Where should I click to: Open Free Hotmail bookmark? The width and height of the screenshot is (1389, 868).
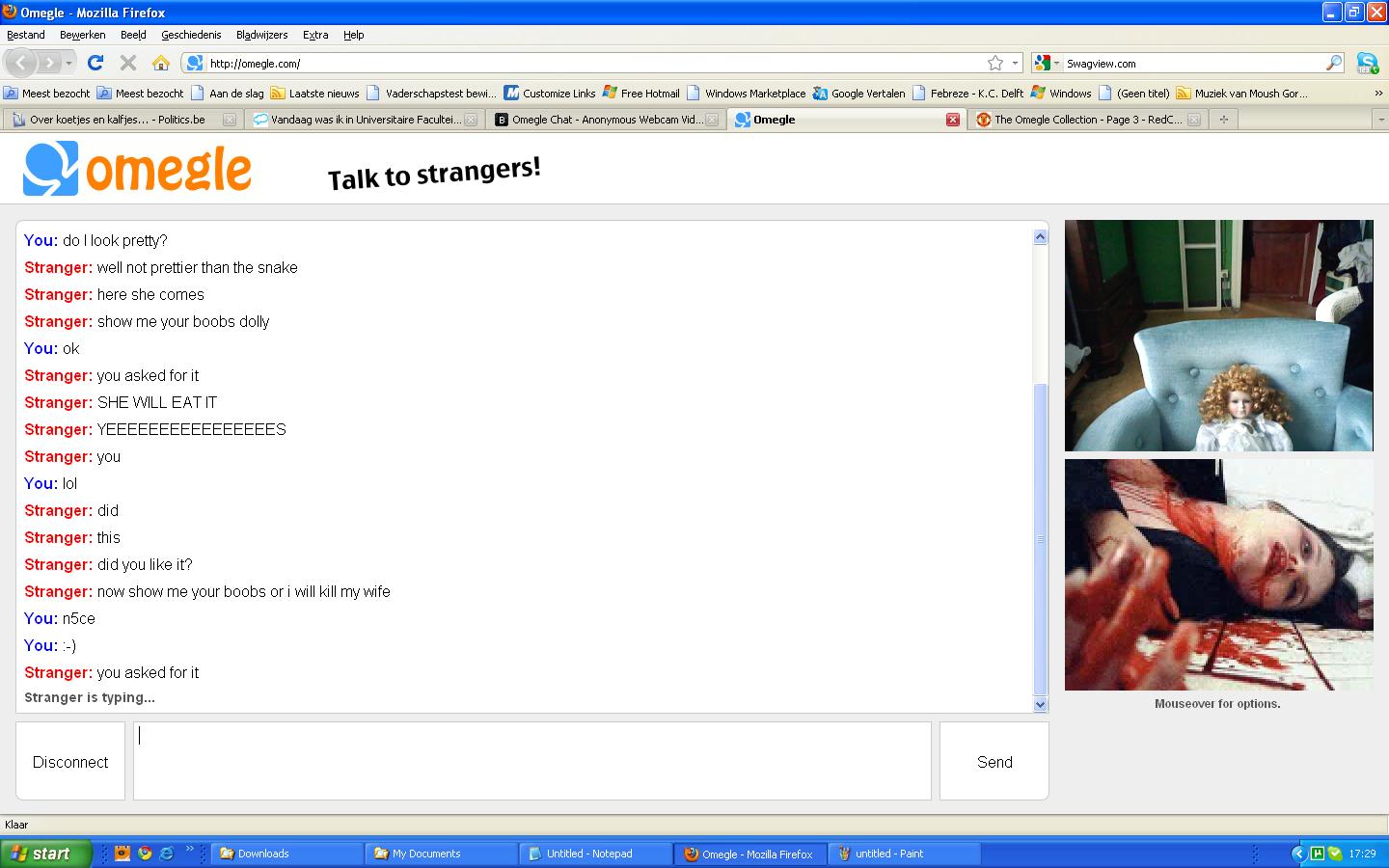coord(641,94)
